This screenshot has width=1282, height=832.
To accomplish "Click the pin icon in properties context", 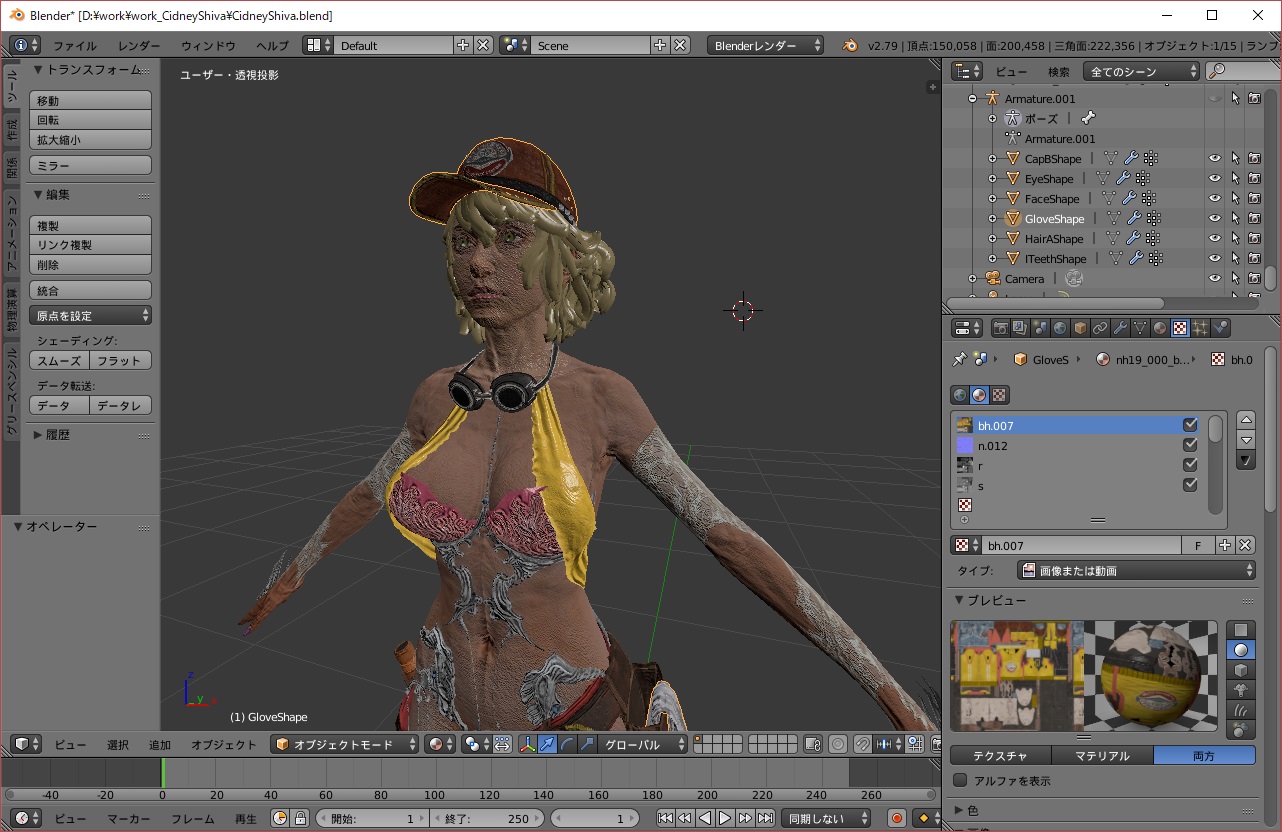I will (960, 359).
